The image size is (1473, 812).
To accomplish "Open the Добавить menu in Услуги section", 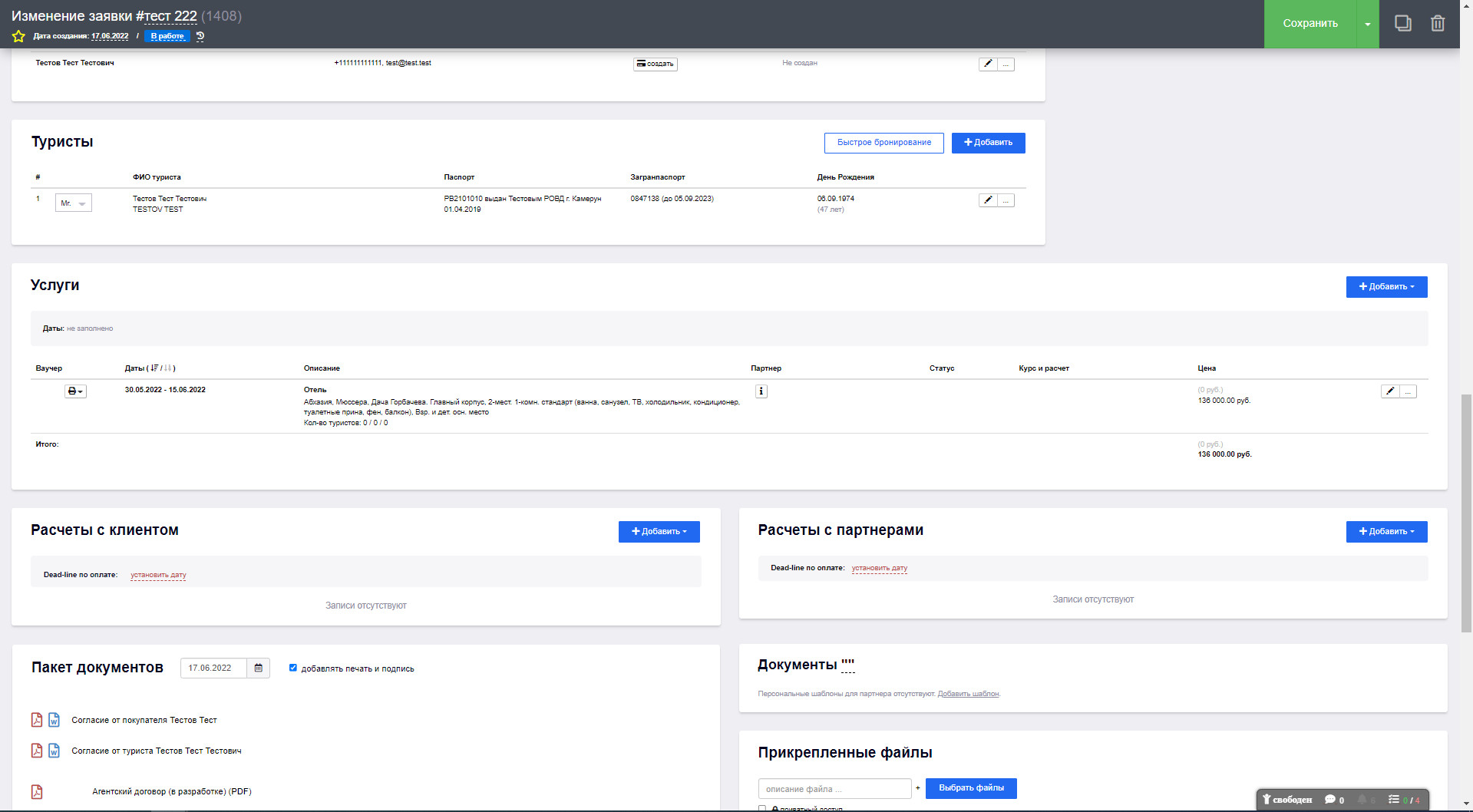I will (x=1385, y=287).
